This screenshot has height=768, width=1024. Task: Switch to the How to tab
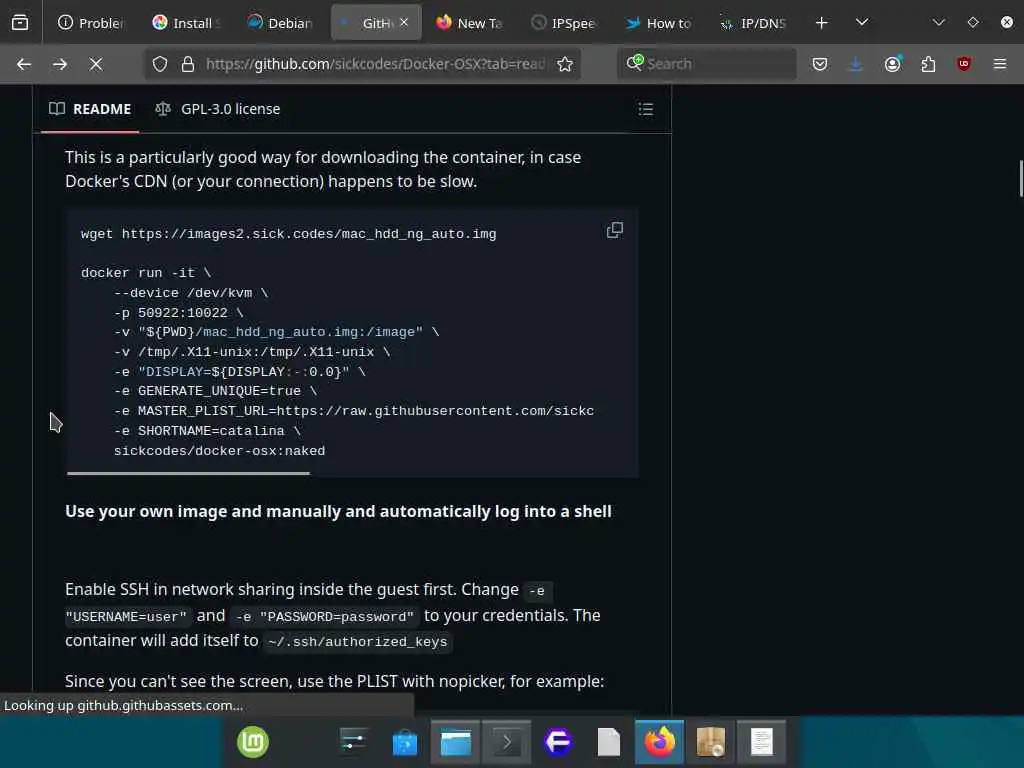[660, 23]
